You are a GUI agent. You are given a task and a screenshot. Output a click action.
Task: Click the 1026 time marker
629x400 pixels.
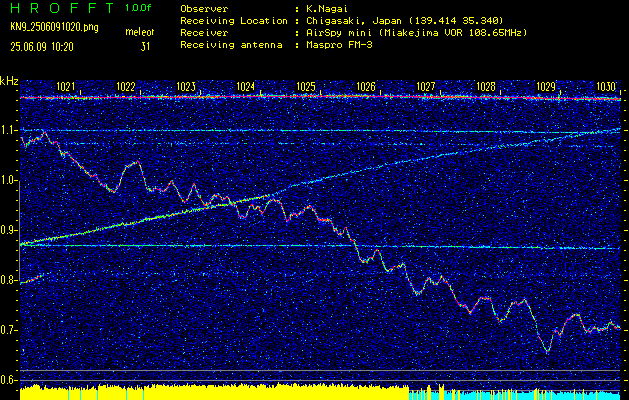[x=366, y=86]
